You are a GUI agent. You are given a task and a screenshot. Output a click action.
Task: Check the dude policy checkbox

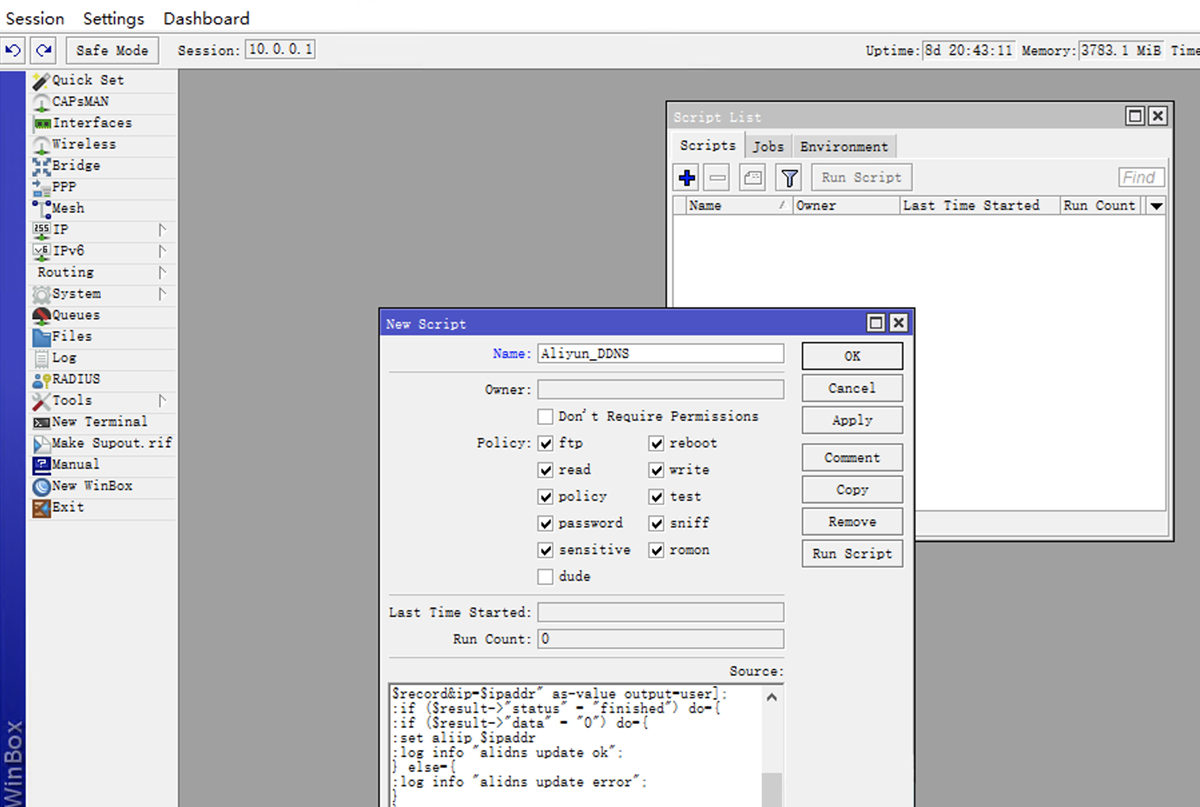546,577
